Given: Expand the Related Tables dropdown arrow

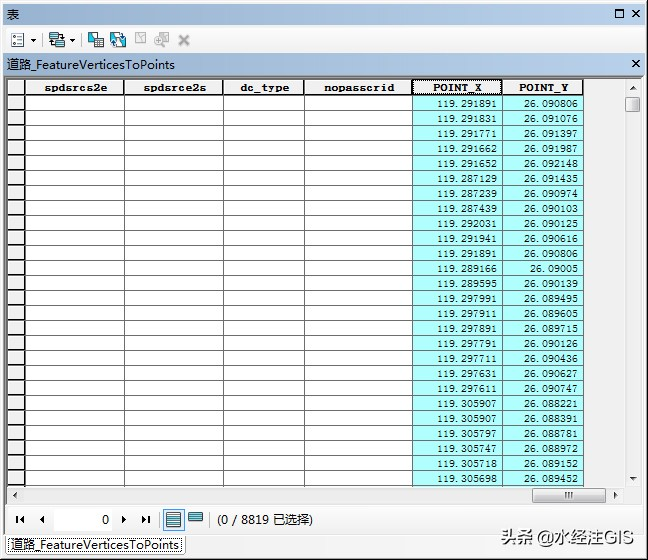Looking at the screenshot, I should [x=72, y=40].
